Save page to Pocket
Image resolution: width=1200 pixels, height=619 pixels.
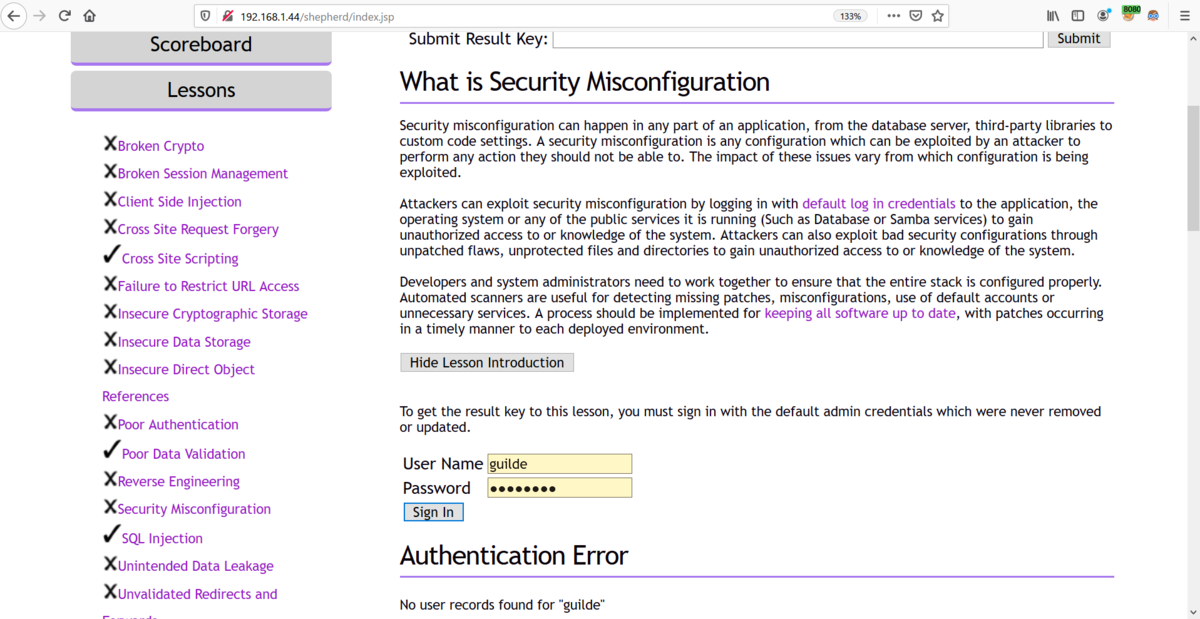pyautogui.click(x=915, y=16)
